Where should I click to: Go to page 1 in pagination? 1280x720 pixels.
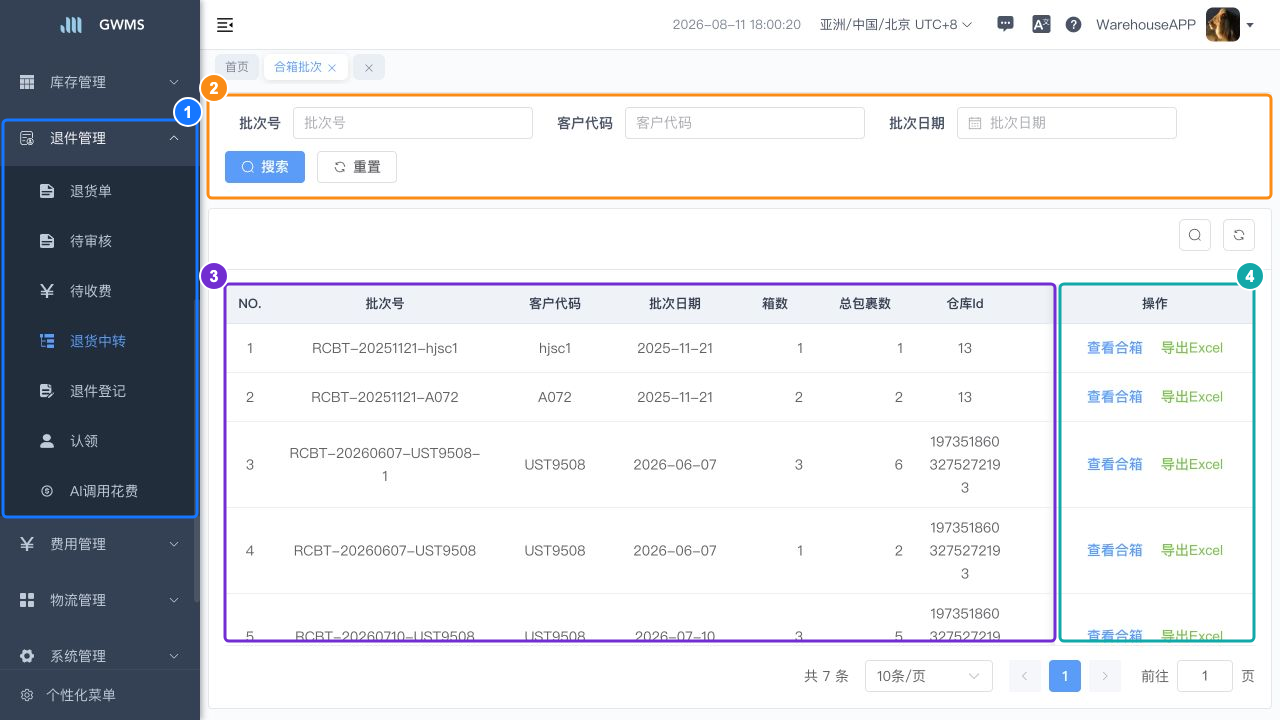click(1065, 676)
